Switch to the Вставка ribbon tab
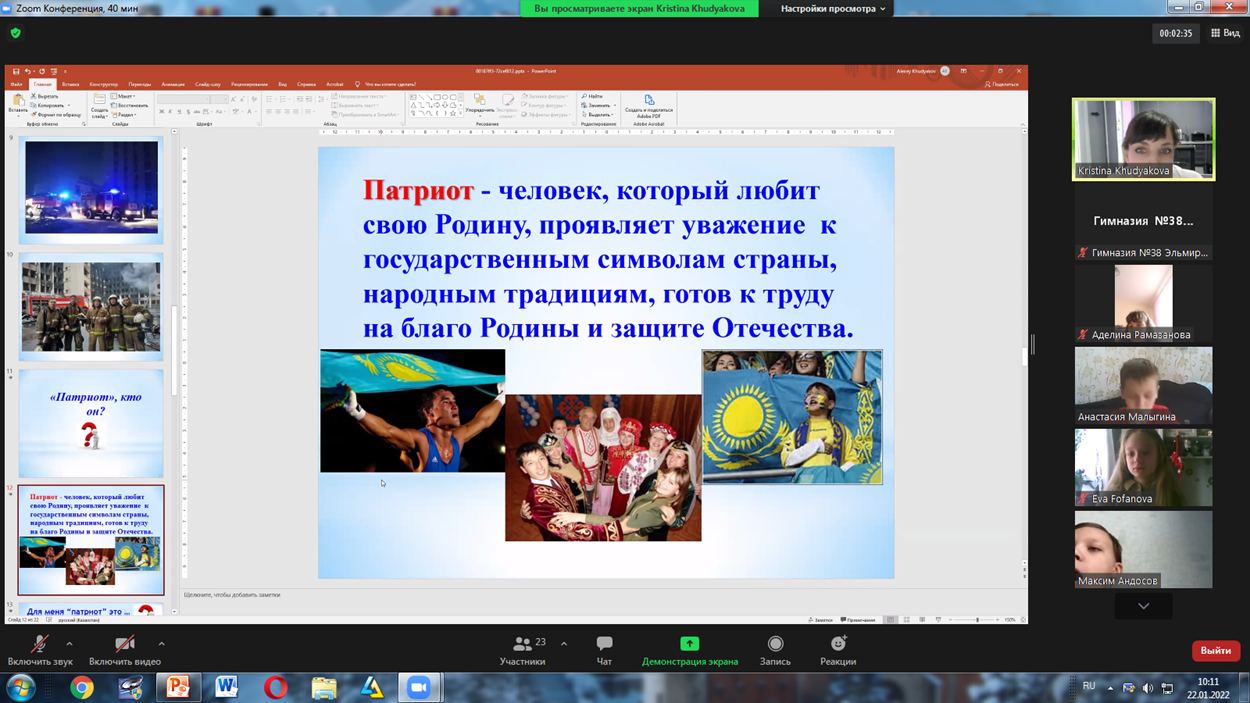This screenshot has width=1250, height=703. click(70, 85)
